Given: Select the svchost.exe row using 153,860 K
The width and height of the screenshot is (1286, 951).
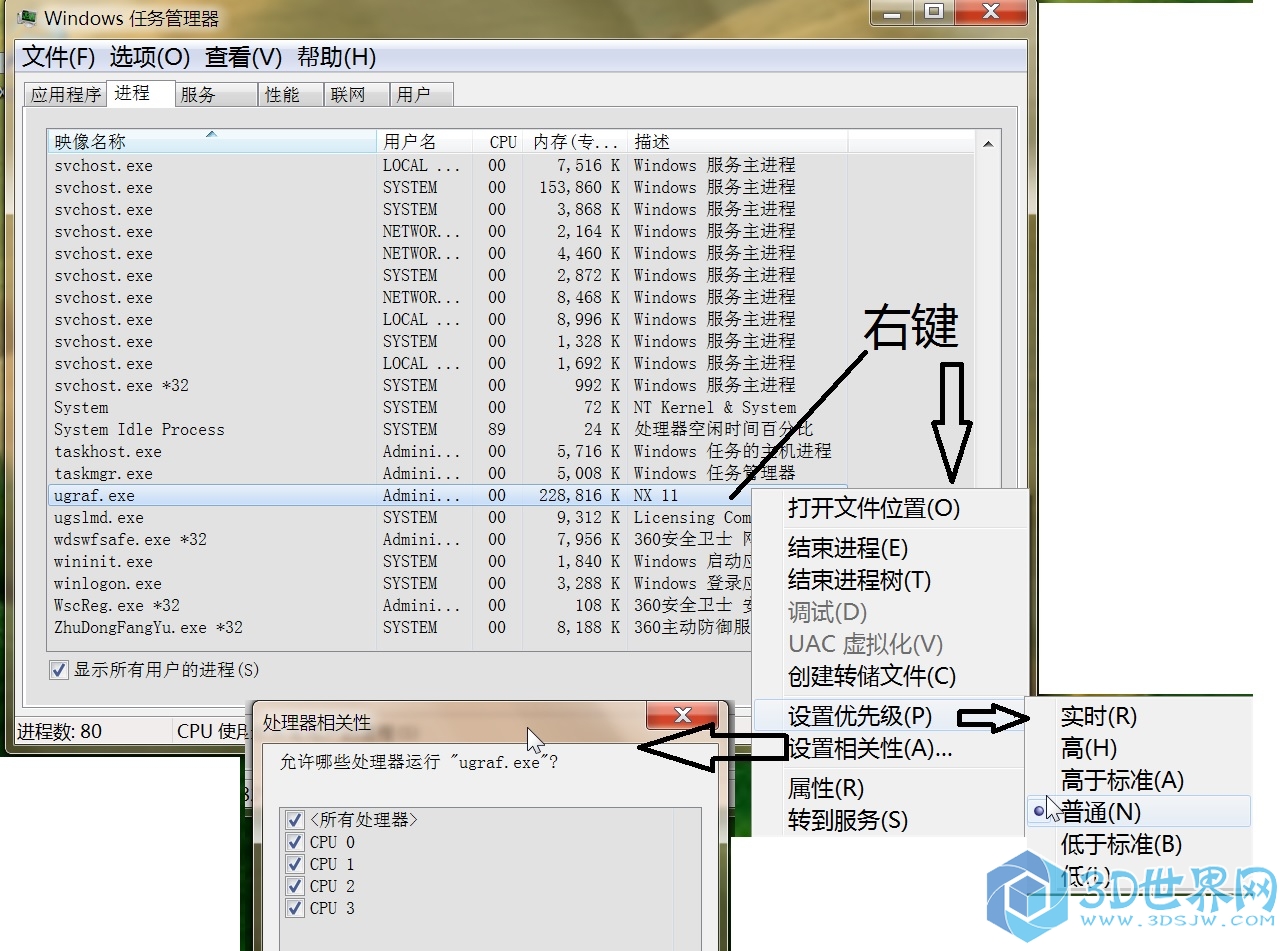Looking at the screenshot, I should (448, 188).
